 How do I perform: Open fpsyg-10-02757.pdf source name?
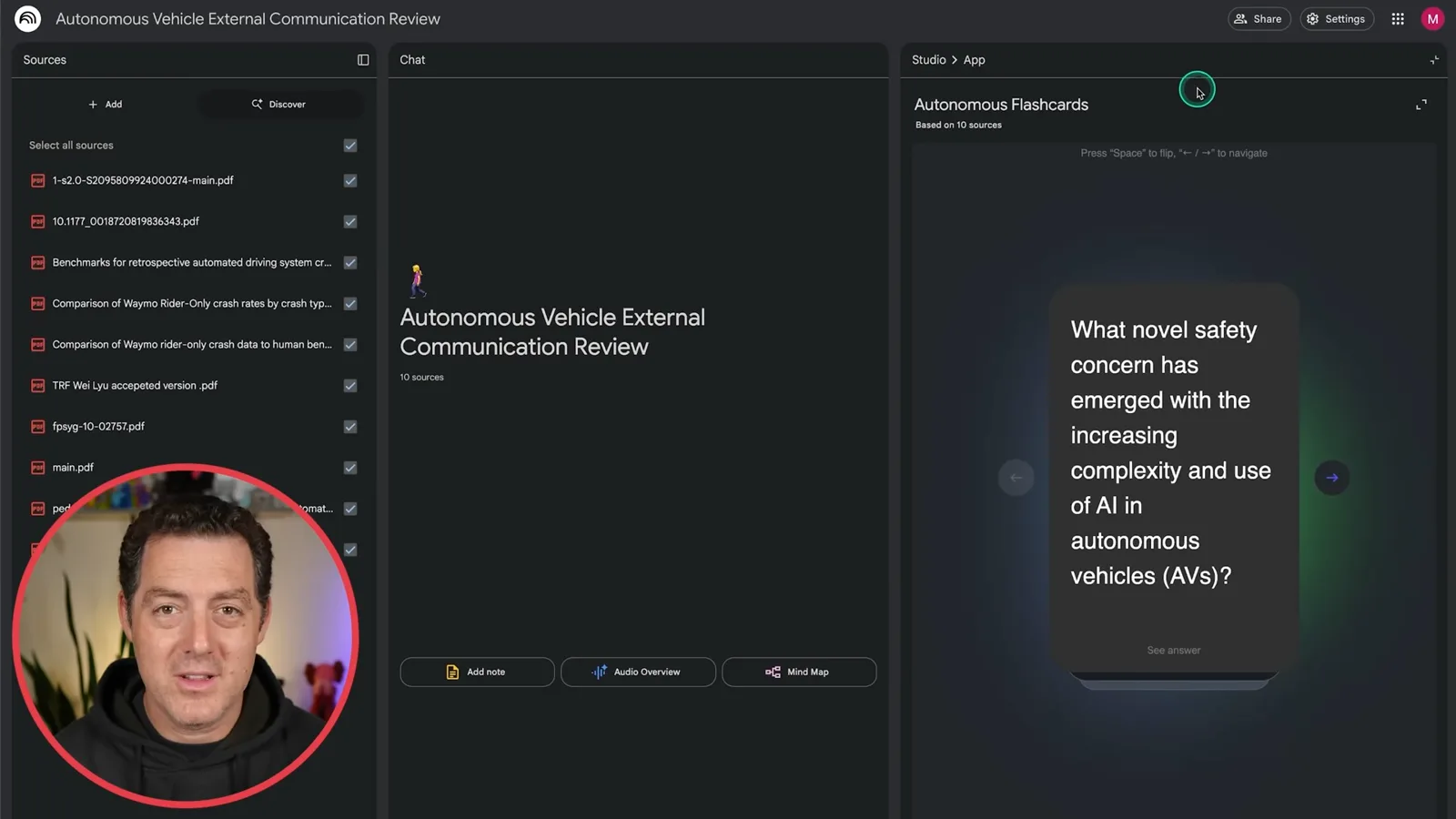point(98,427)
